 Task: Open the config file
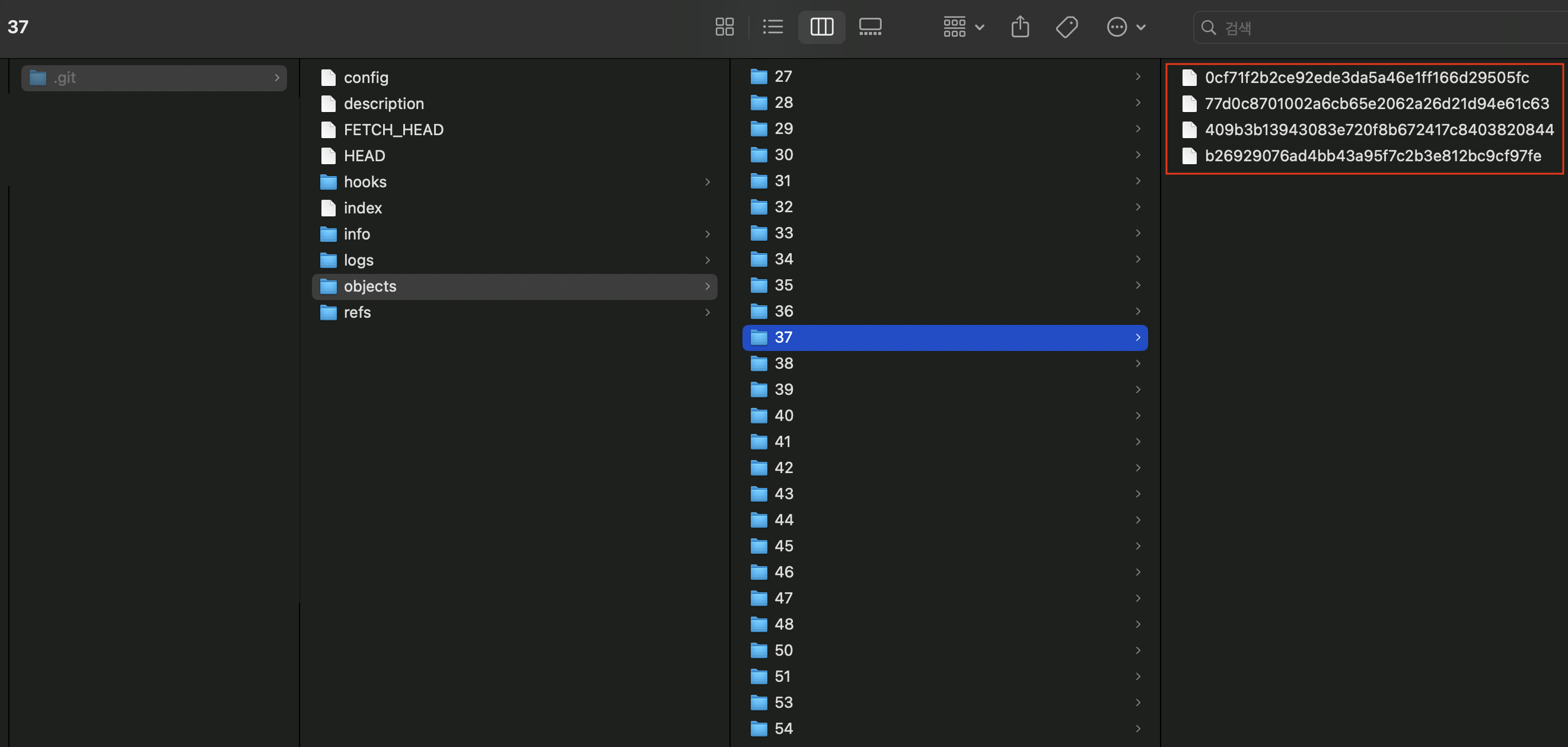pyautogui.click(x=365, y=77)
